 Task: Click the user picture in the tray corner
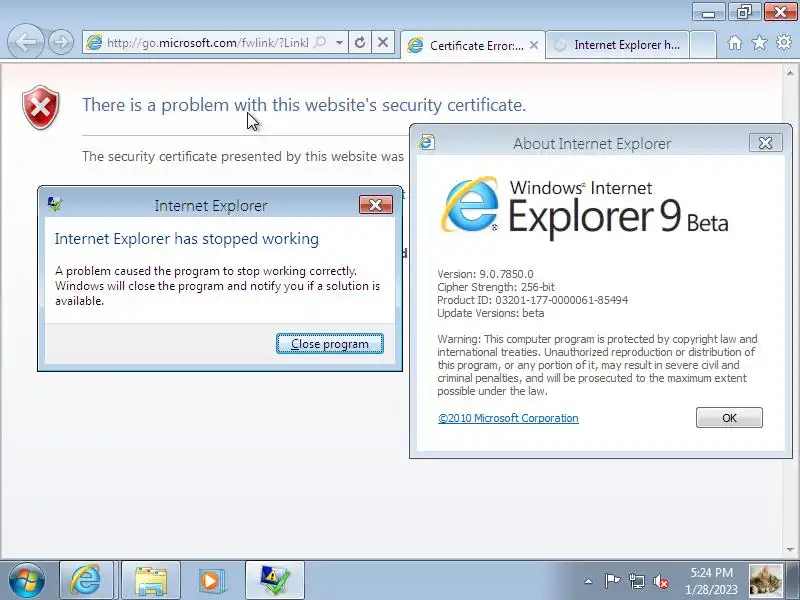click(x=766, y=581)
